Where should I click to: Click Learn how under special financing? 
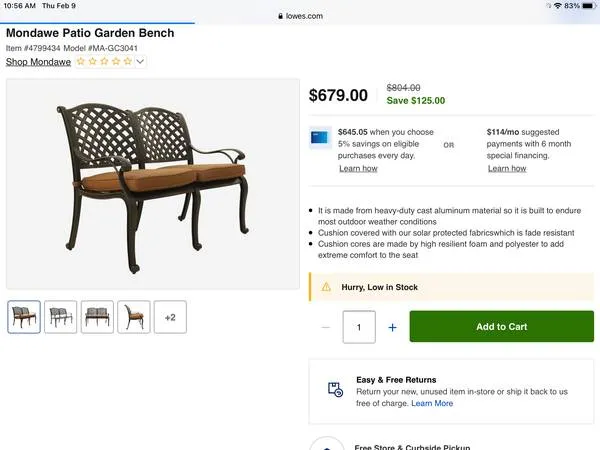507,168
